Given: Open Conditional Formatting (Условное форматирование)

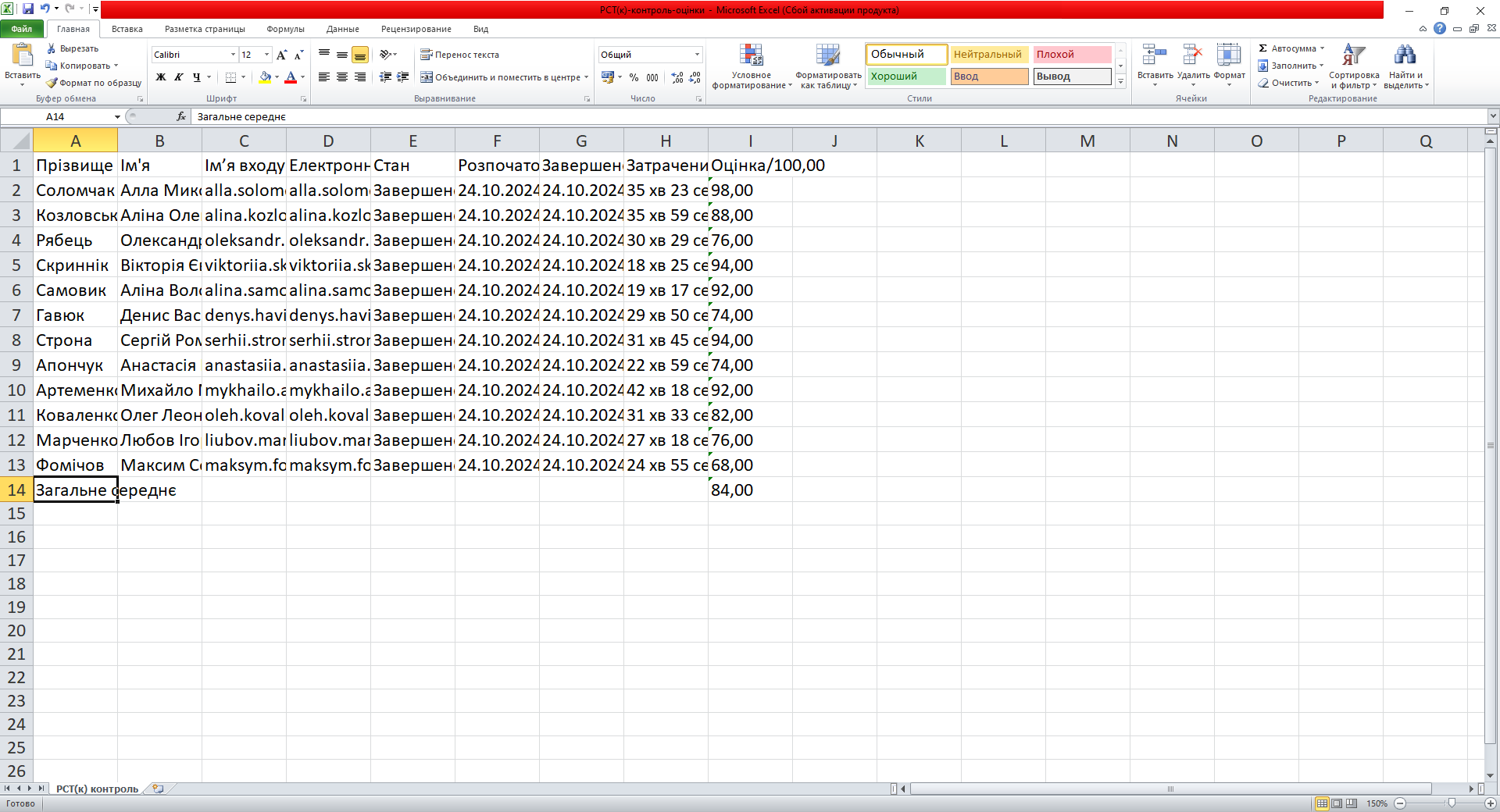Looking at the screenshot, I should pos(752,66).
